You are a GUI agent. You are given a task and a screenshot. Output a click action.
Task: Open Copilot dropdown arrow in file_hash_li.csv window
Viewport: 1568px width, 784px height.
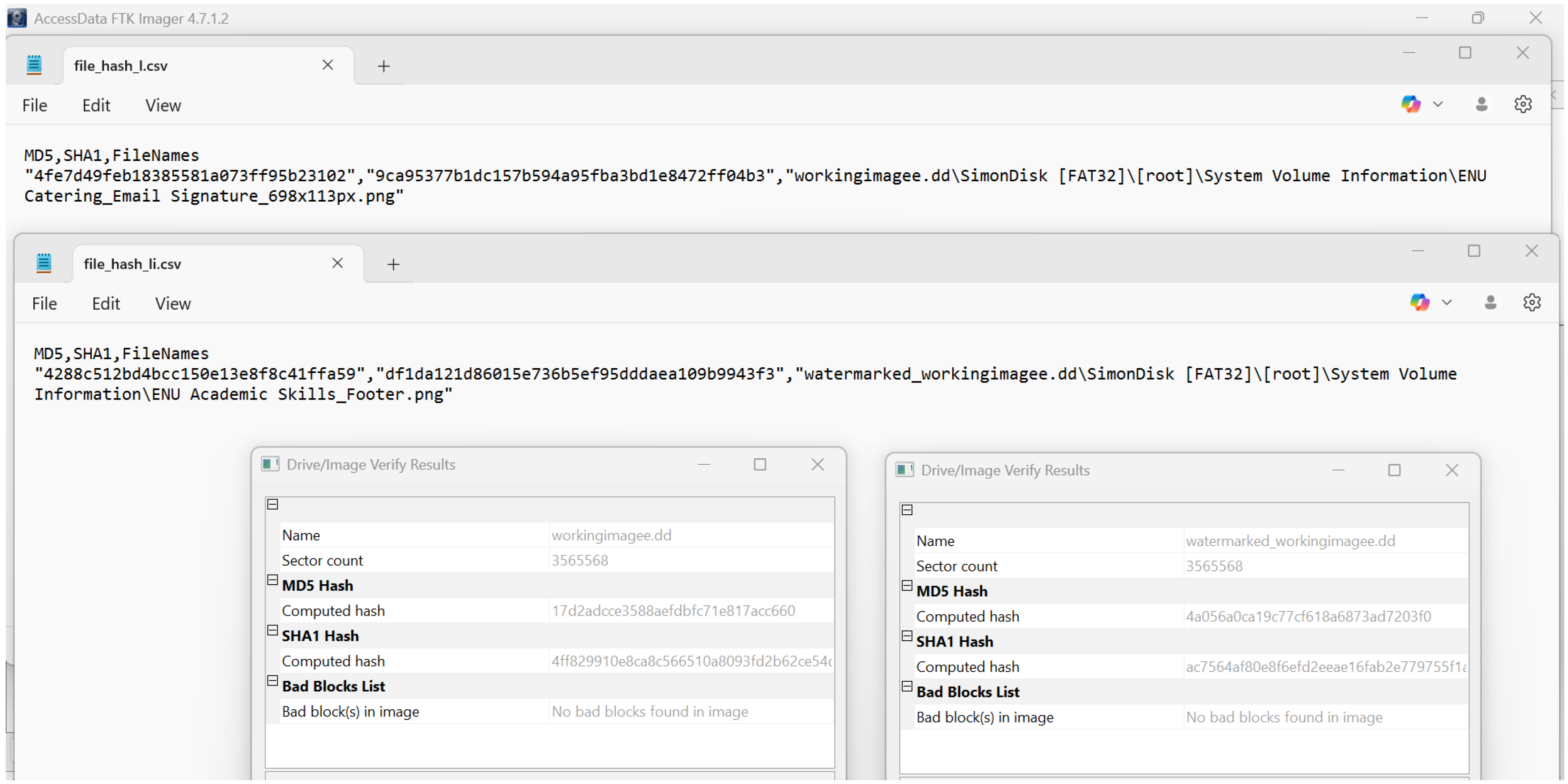pos(1447,303)
